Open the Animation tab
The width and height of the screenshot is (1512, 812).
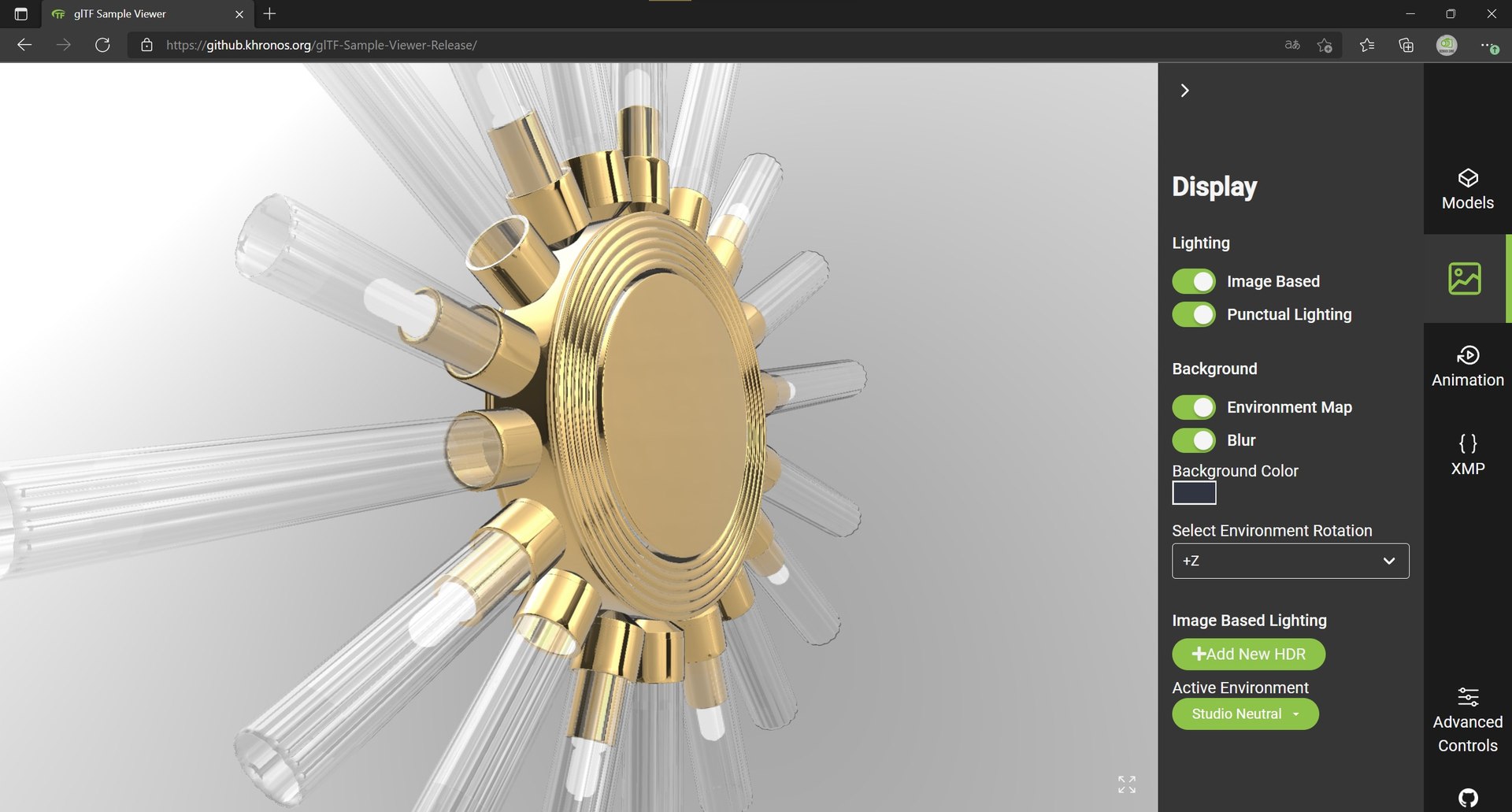[1467, 366]
